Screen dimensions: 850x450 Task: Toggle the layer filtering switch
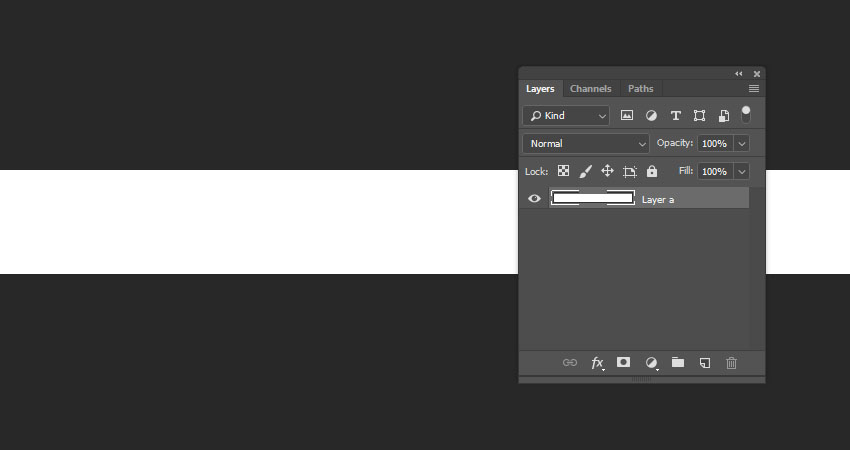pyautogui.click(x=745, y=115)
